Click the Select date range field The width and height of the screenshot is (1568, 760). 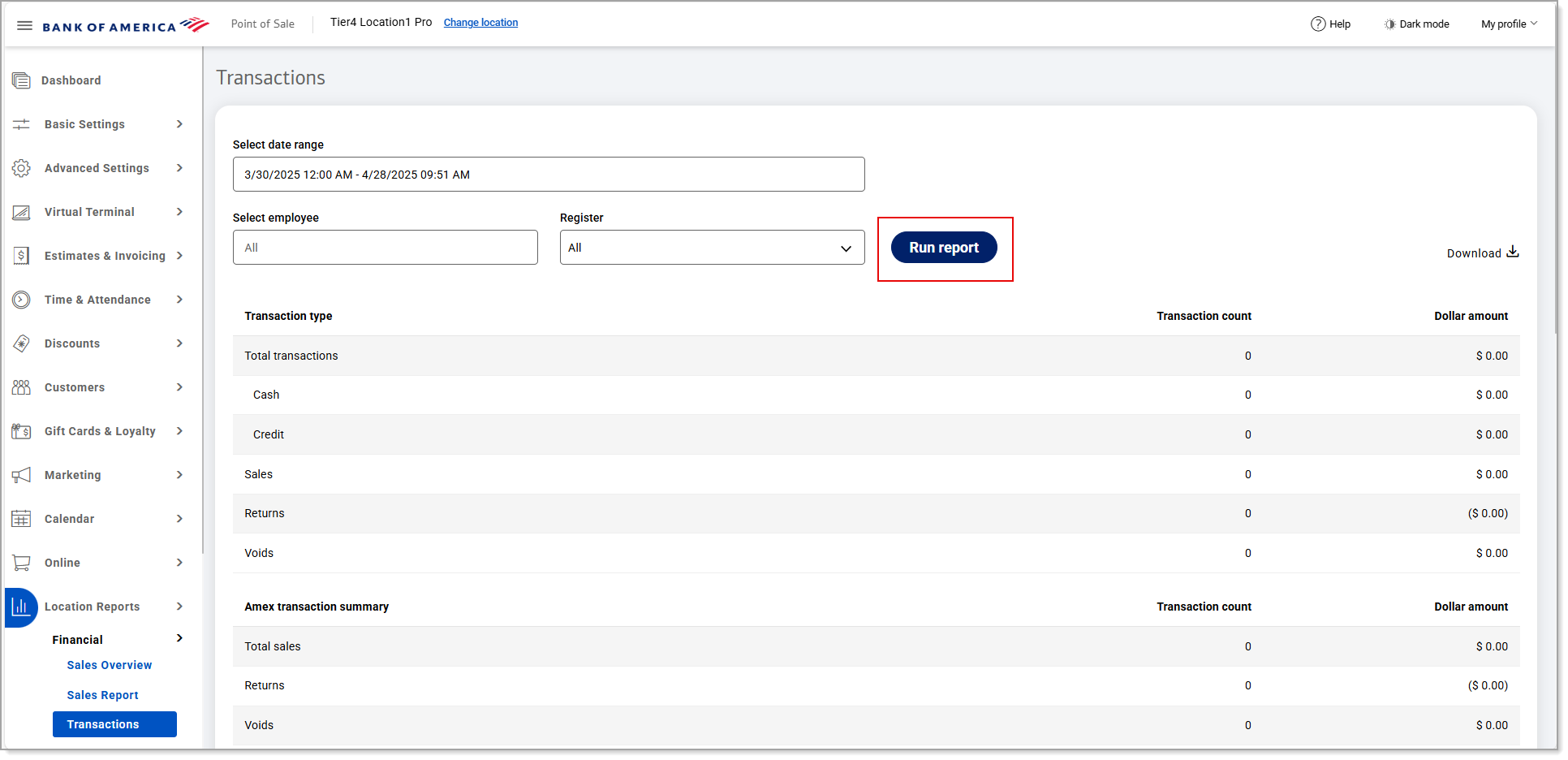coord(549,175)
